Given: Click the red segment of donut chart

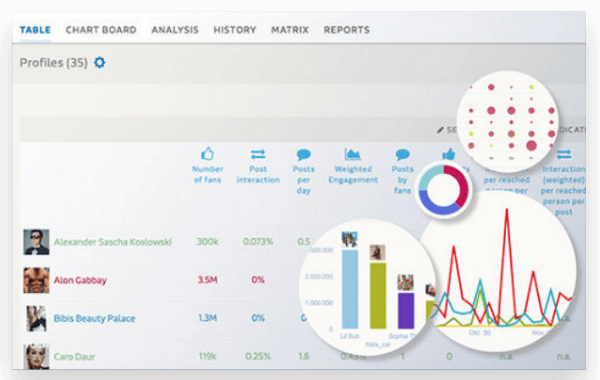Looking at the screenshot, I should click(461, 186).
